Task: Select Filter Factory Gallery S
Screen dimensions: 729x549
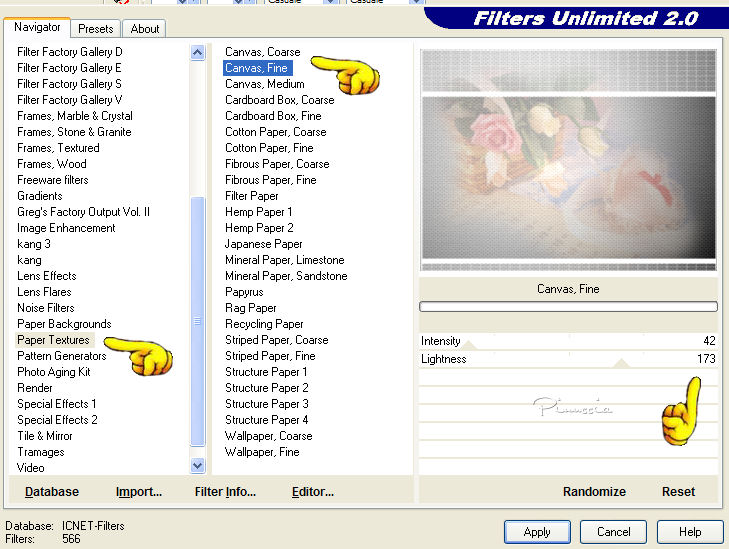Action: (x=69, y=84)
